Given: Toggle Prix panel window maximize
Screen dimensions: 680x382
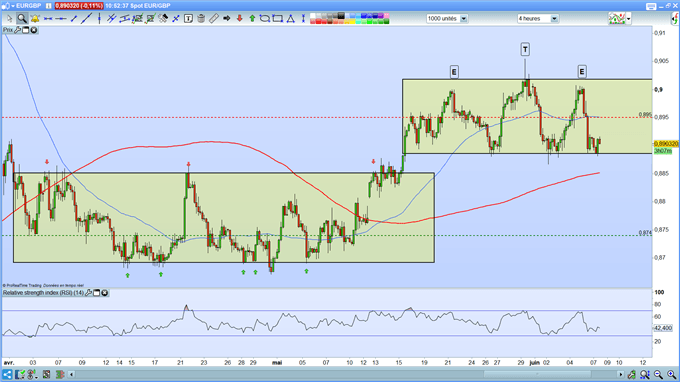Looking at the screenshot, I should [x=26, y=30].
